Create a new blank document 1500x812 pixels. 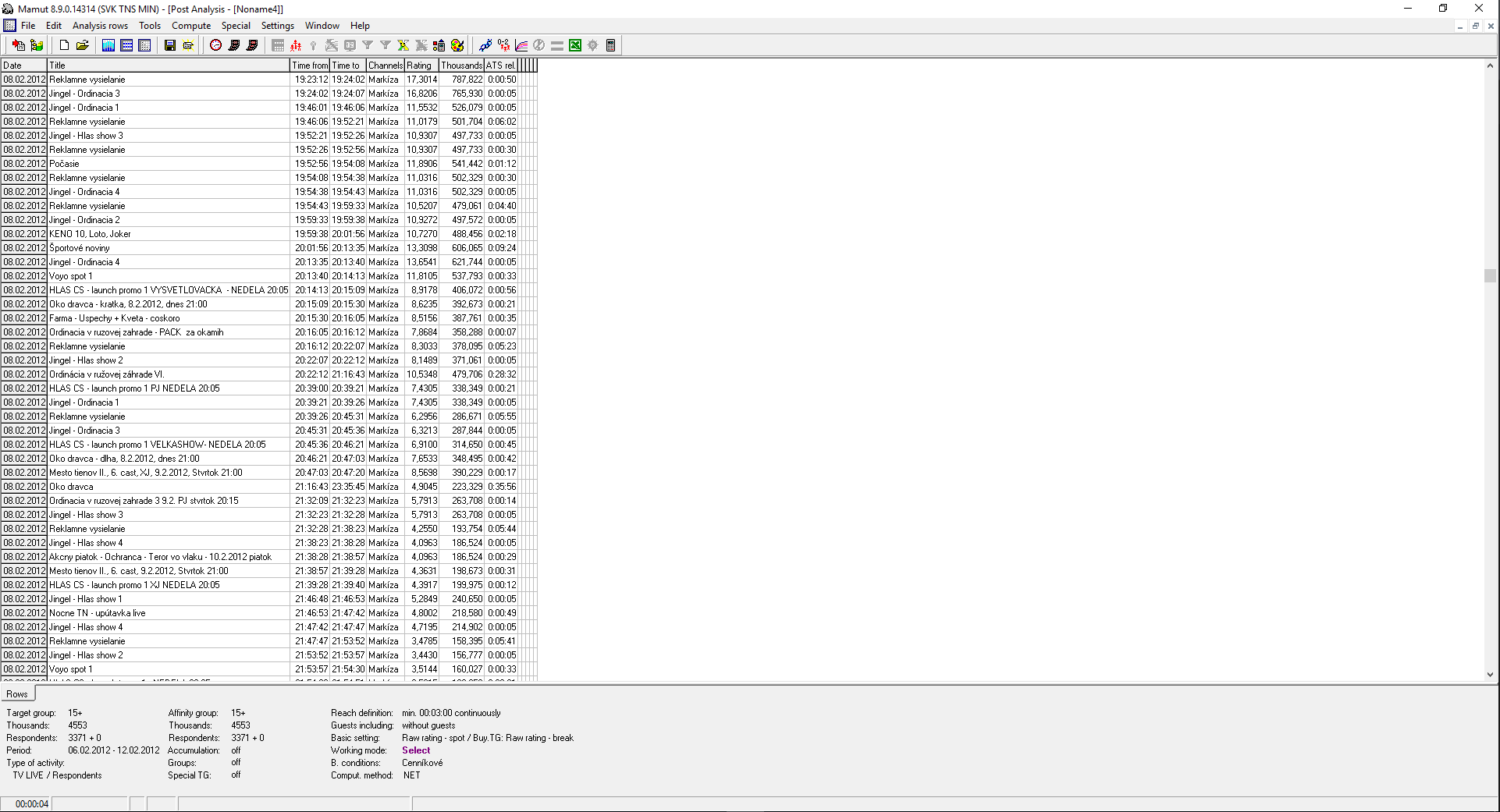click(x=65, y=45)
